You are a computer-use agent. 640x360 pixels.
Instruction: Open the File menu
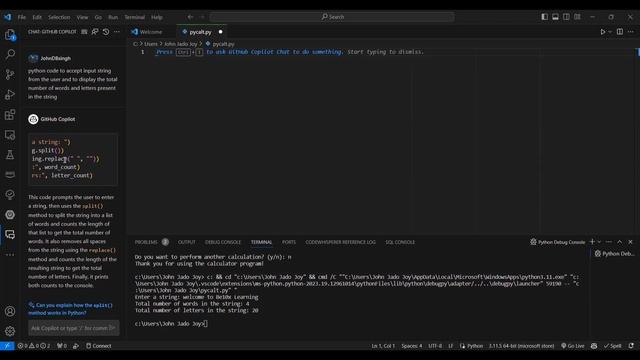(22, 17)
